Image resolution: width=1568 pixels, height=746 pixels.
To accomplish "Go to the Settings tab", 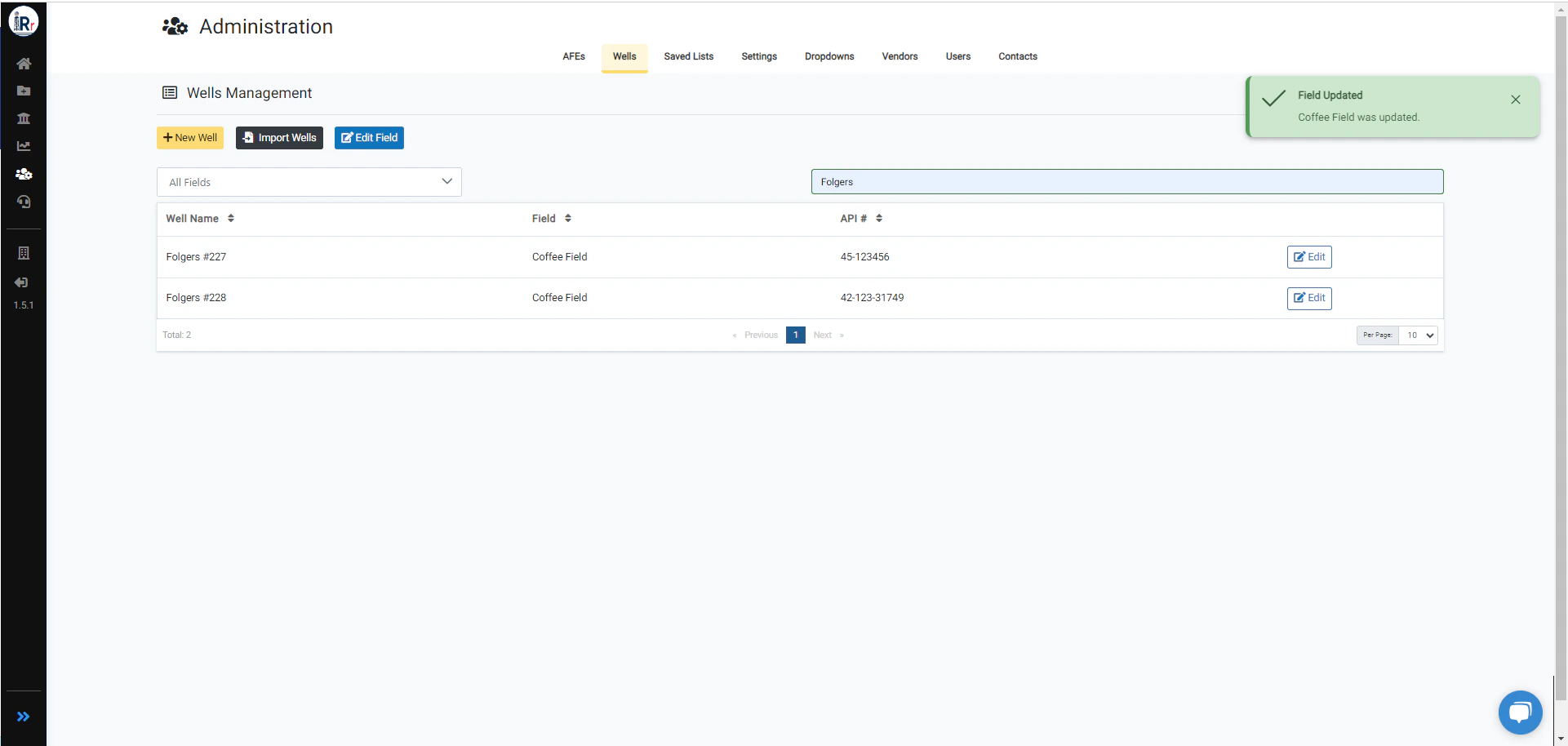I will [x=759, y=56].
